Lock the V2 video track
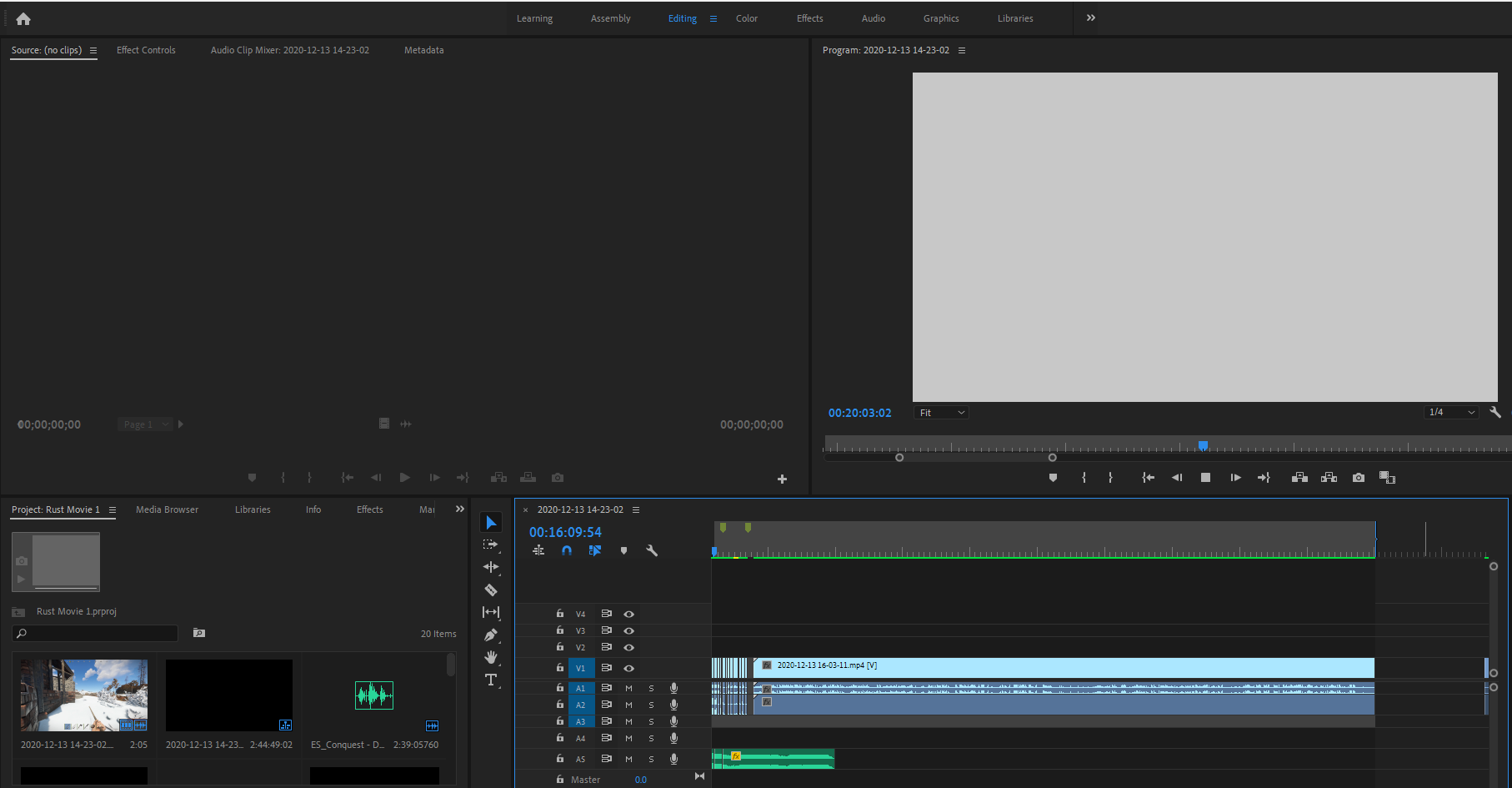1512x788 pixels. coord(559,647)
